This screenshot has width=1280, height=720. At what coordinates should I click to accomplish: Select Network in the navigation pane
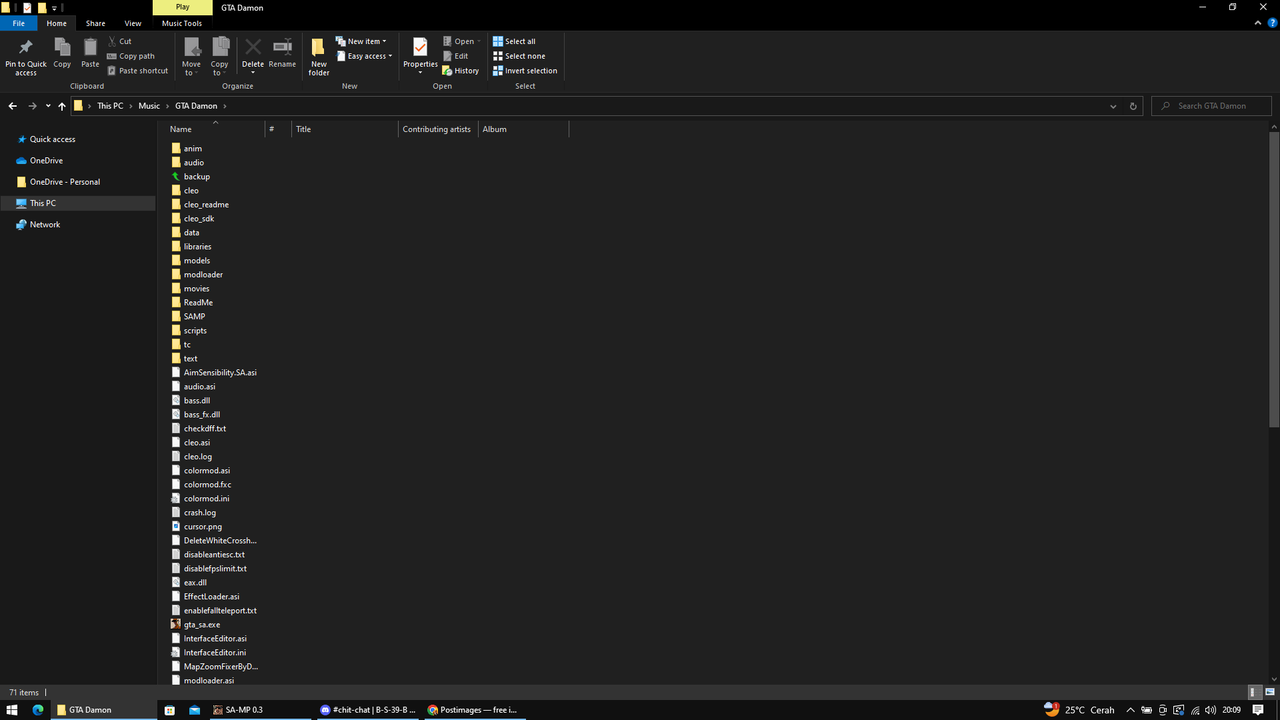coord(45,224)
